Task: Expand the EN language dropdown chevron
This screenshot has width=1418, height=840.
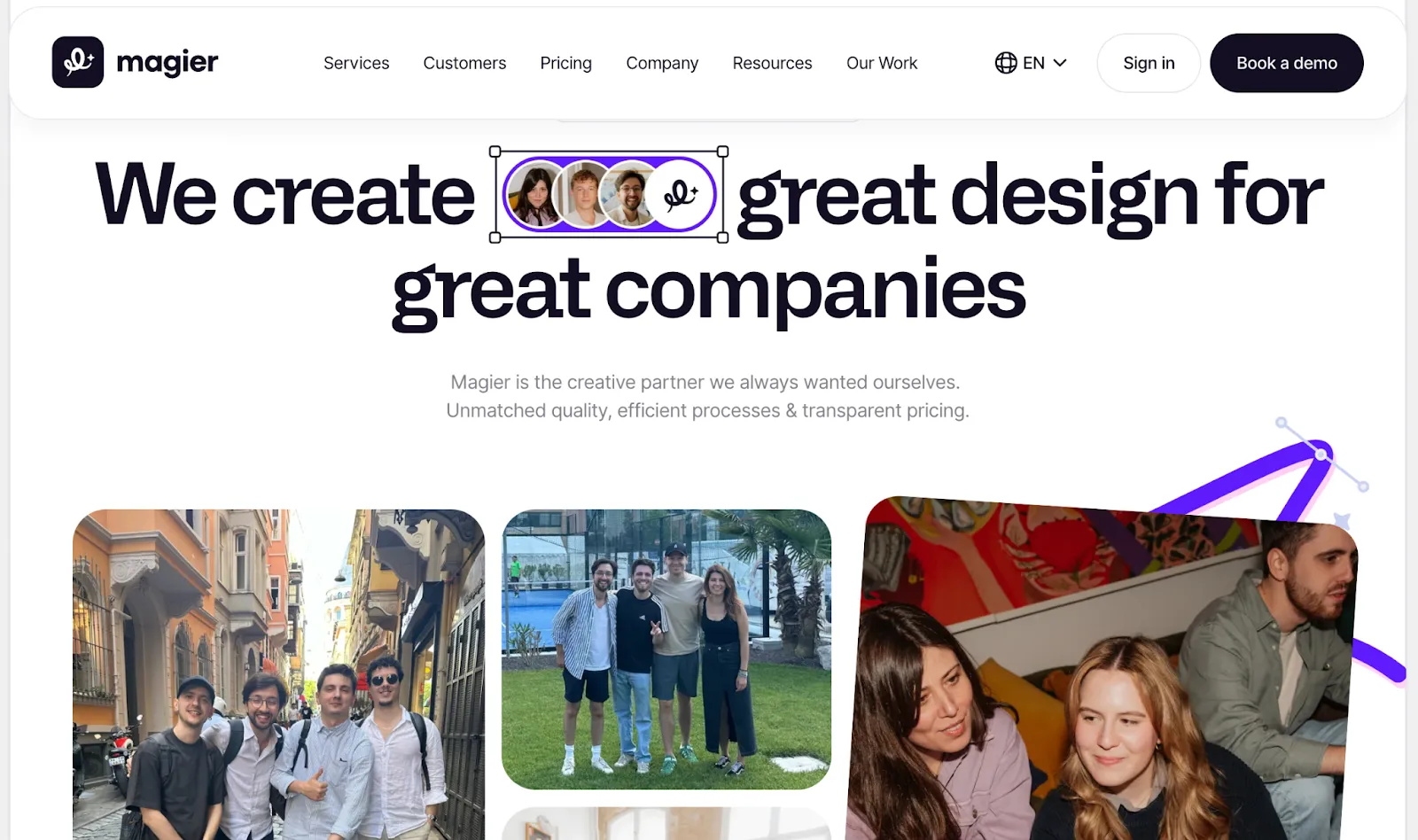Action: [1060, 63]
